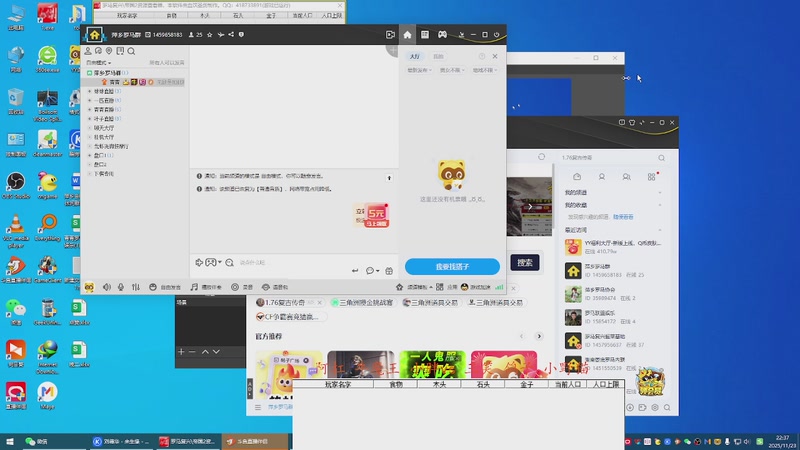Expand the first sub-channel under 萍乡罗马群
The image size is (800, 450).
(90, 91)
